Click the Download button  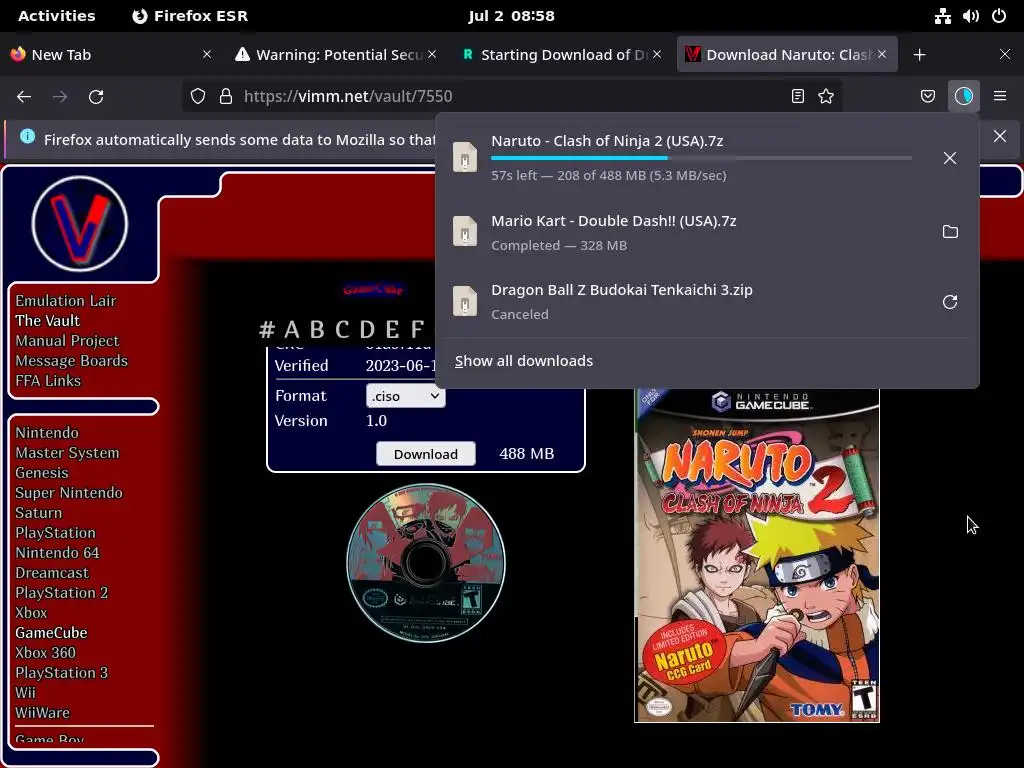point(426,454)
